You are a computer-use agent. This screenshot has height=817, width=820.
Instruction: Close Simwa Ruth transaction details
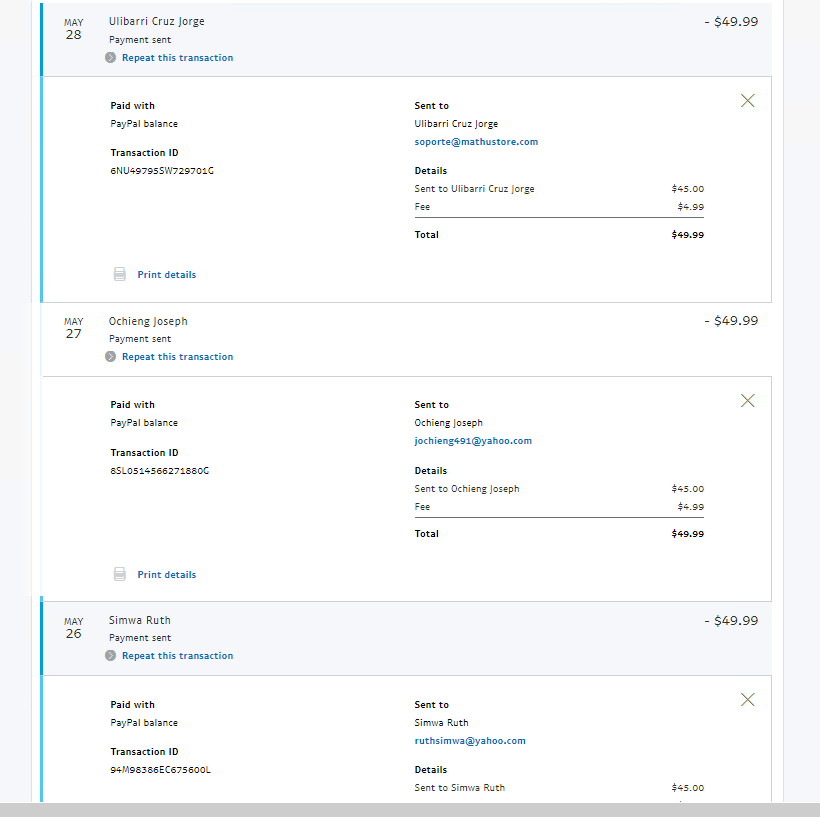[x=747, y=700]
